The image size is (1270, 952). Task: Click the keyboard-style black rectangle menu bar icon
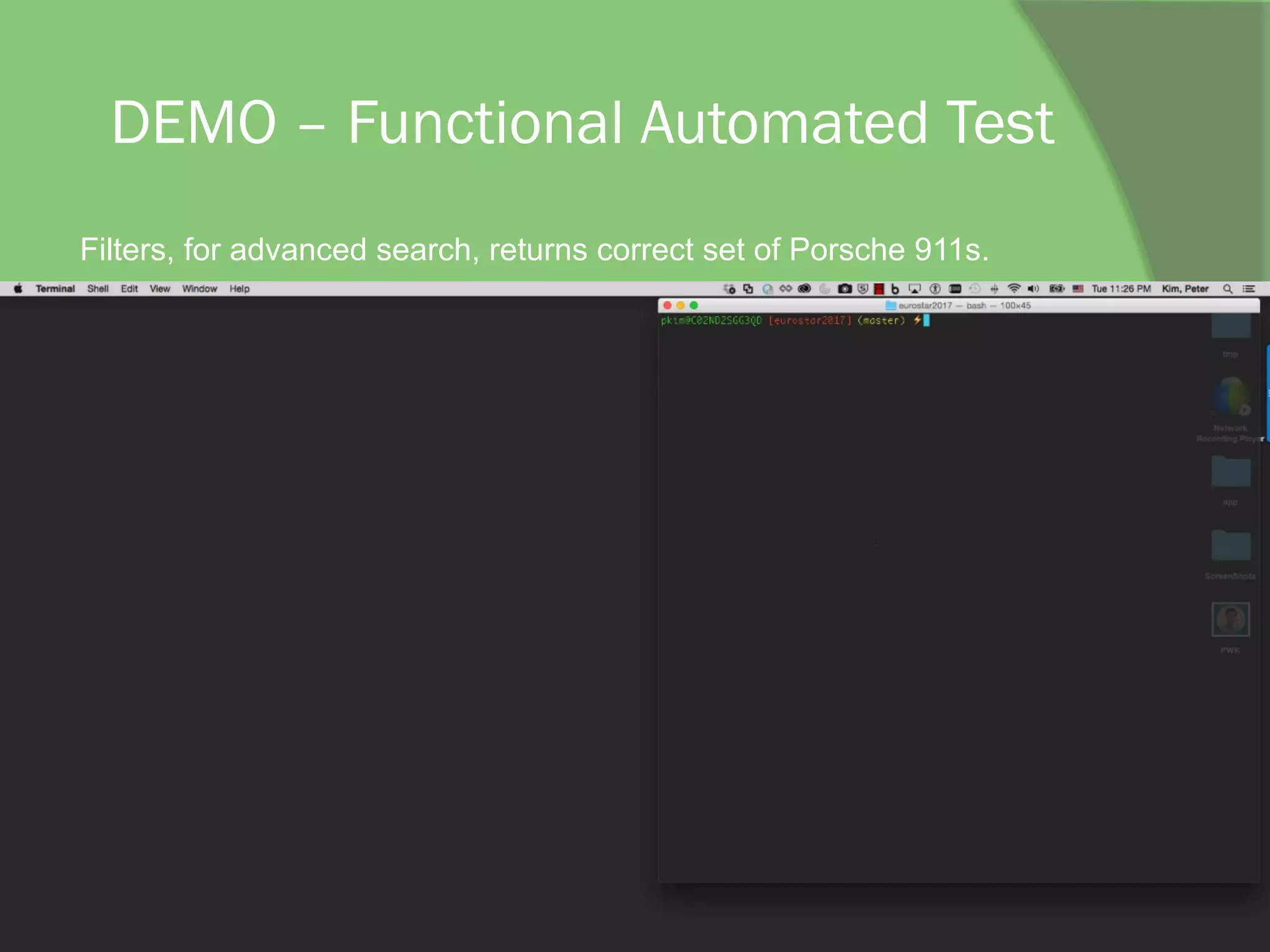click(955, 289)
